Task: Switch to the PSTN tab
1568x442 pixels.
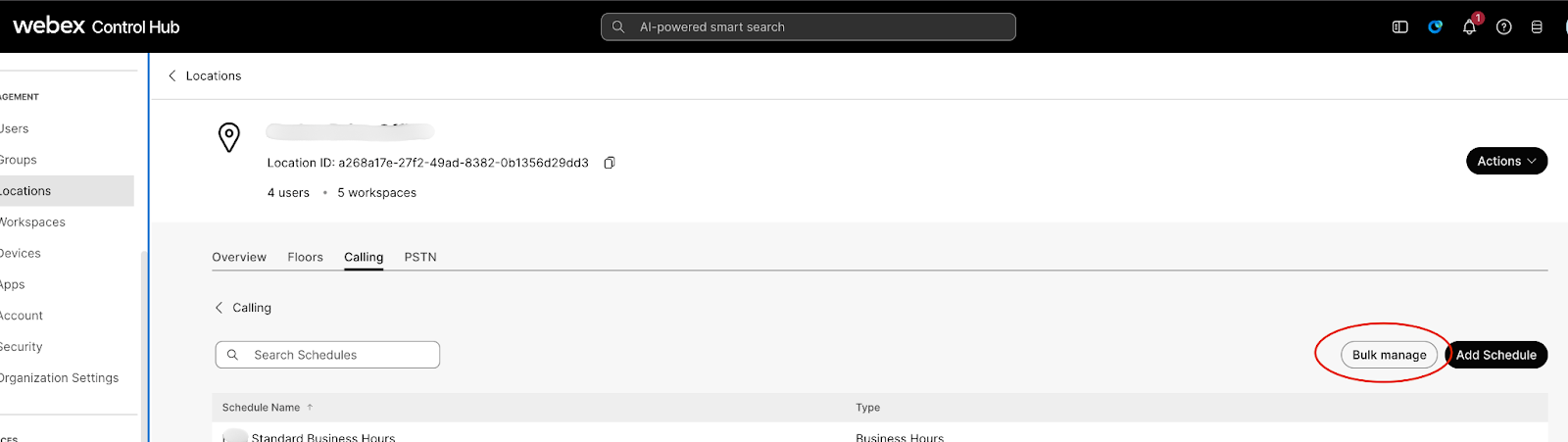Action: (420, 257)
